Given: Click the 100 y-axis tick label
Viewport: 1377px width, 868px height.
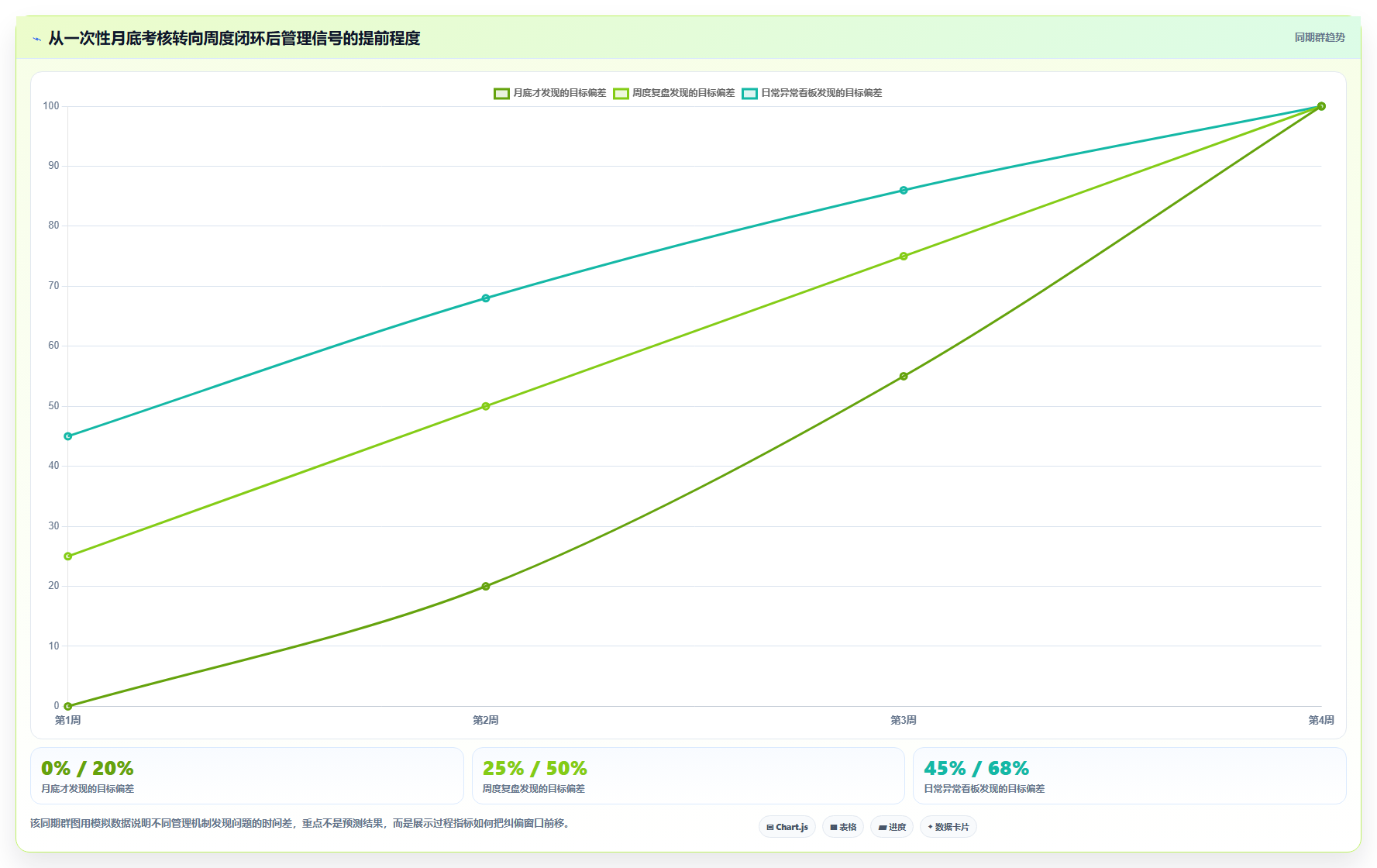Looking at the screenshot, I should (x=51, y=106).
